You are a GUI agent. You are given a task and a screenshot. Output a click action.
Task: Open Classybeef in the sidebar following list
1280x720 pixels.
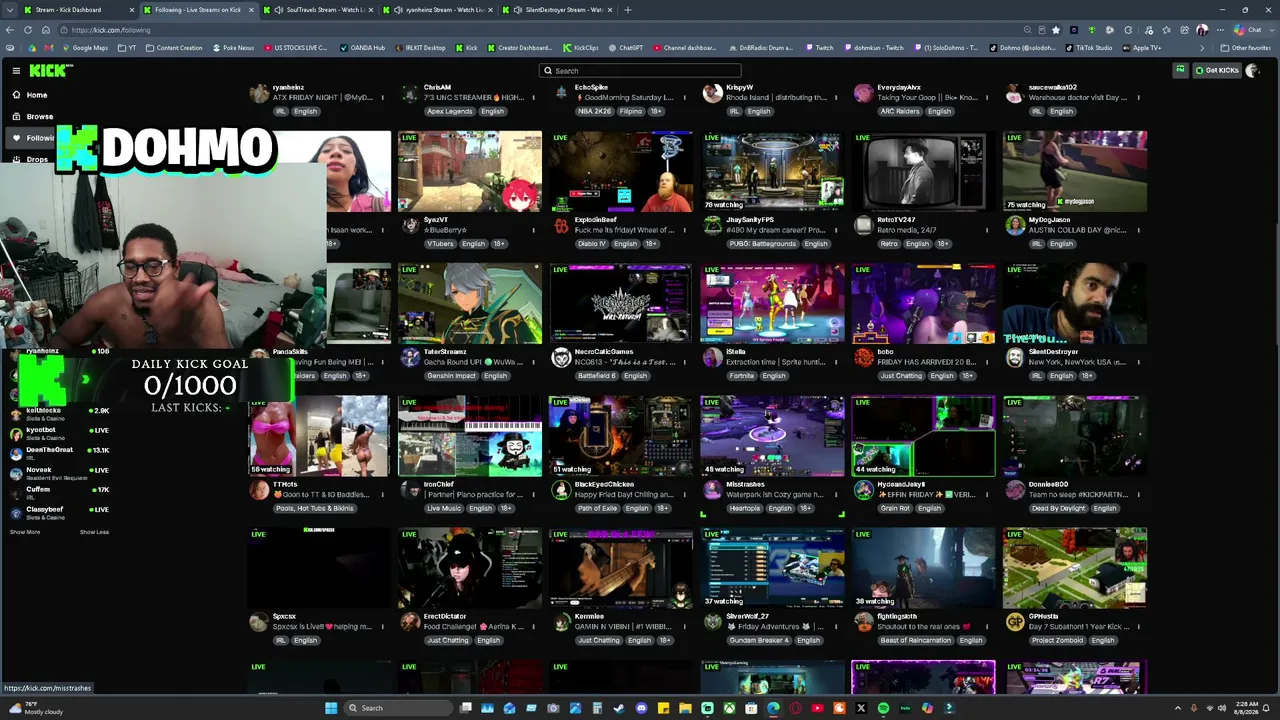coord(60,512)
